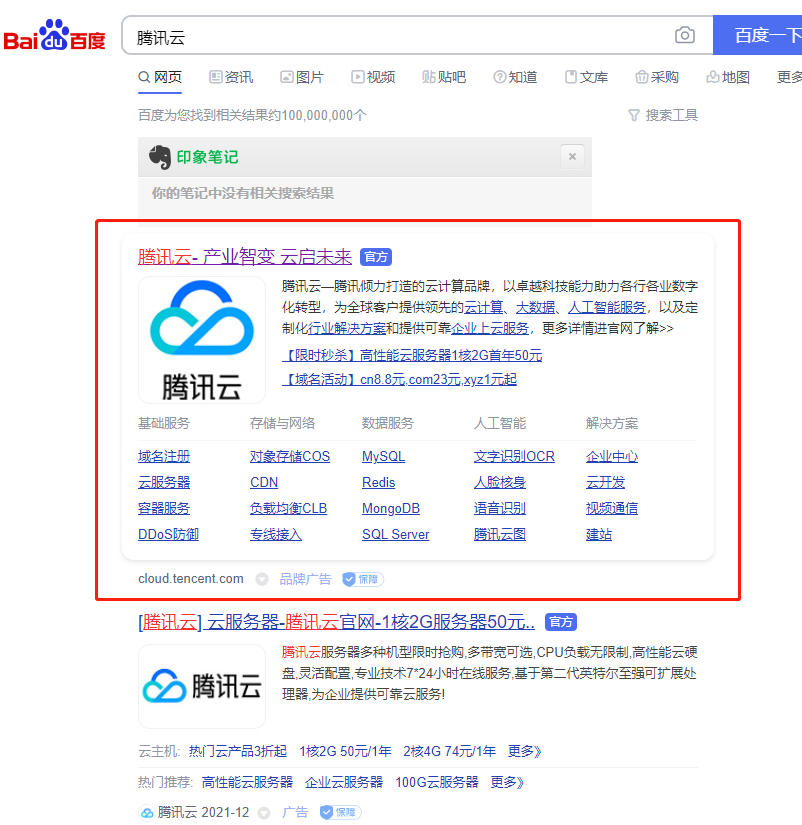Viewport: 802px width, 825px height.
Task: Click the 语音识别 link
Action: coord(500,508)
